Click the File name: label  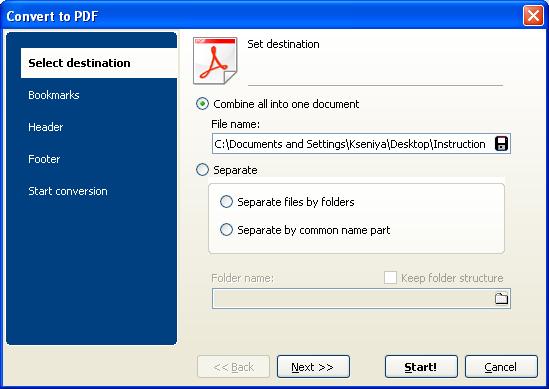click(236, 124)
